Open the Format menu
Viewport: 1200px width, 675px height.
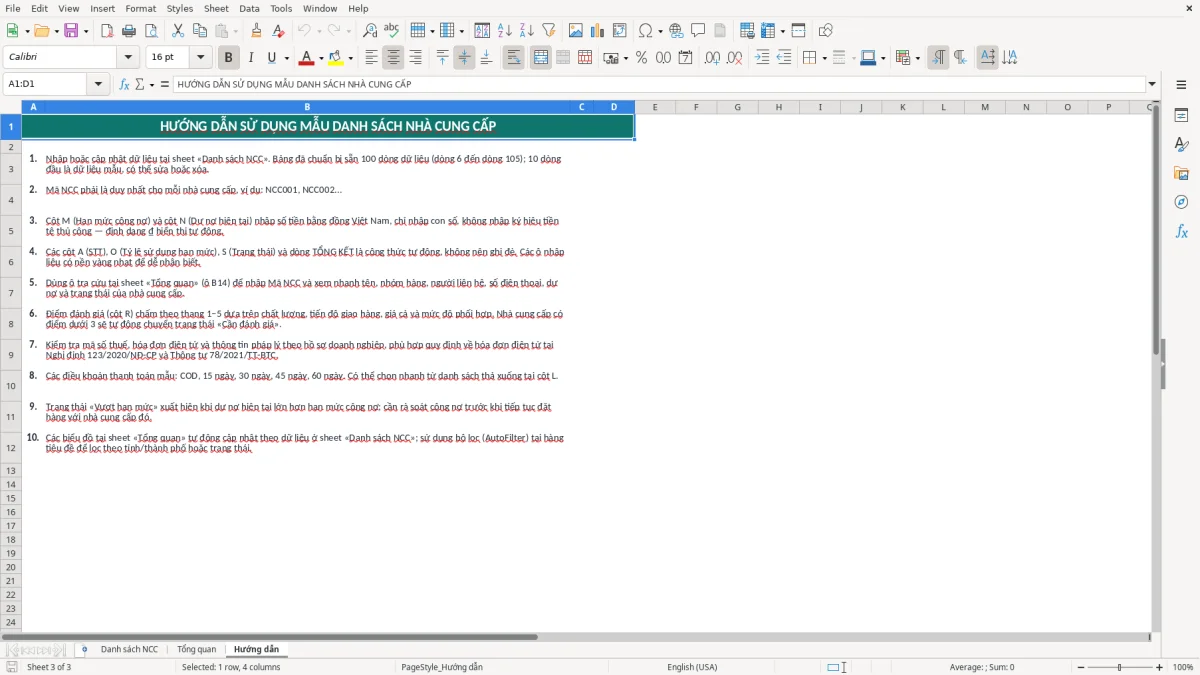coord(140,8)
